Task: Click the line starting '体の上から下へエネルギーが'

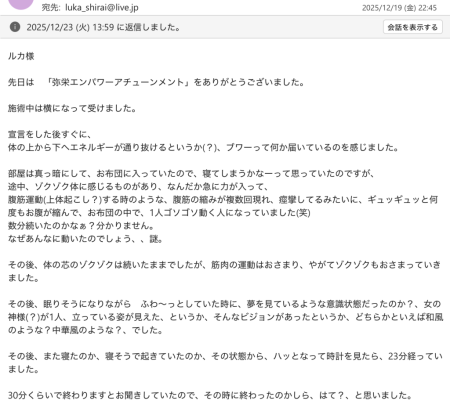Action: [x=203, y=147]
